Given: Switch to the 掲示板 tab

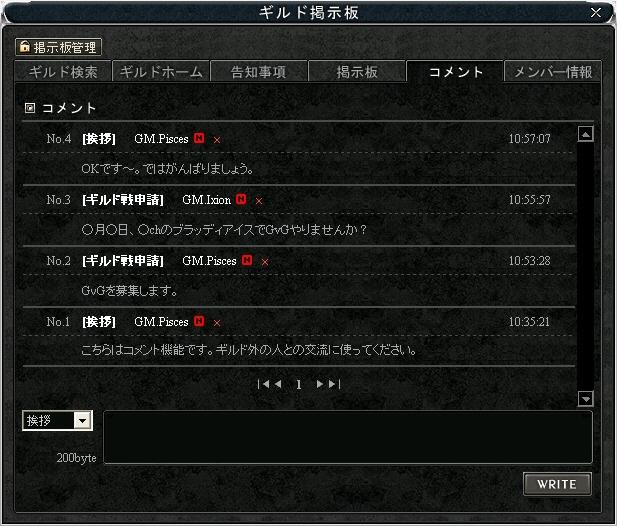Looking at the screenshot, I should [x=357, y=72].
